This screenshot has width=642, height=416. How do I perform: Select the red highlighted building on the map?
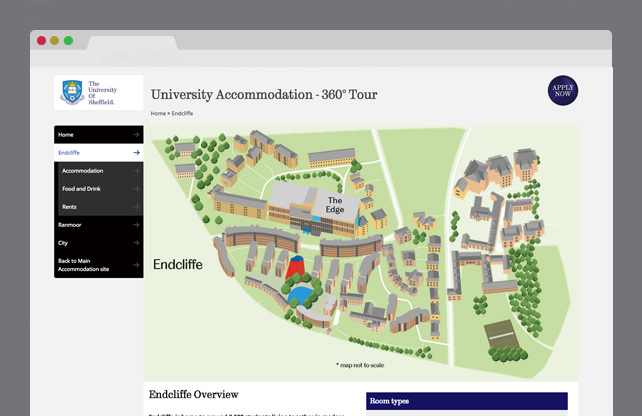pos(294,267)
